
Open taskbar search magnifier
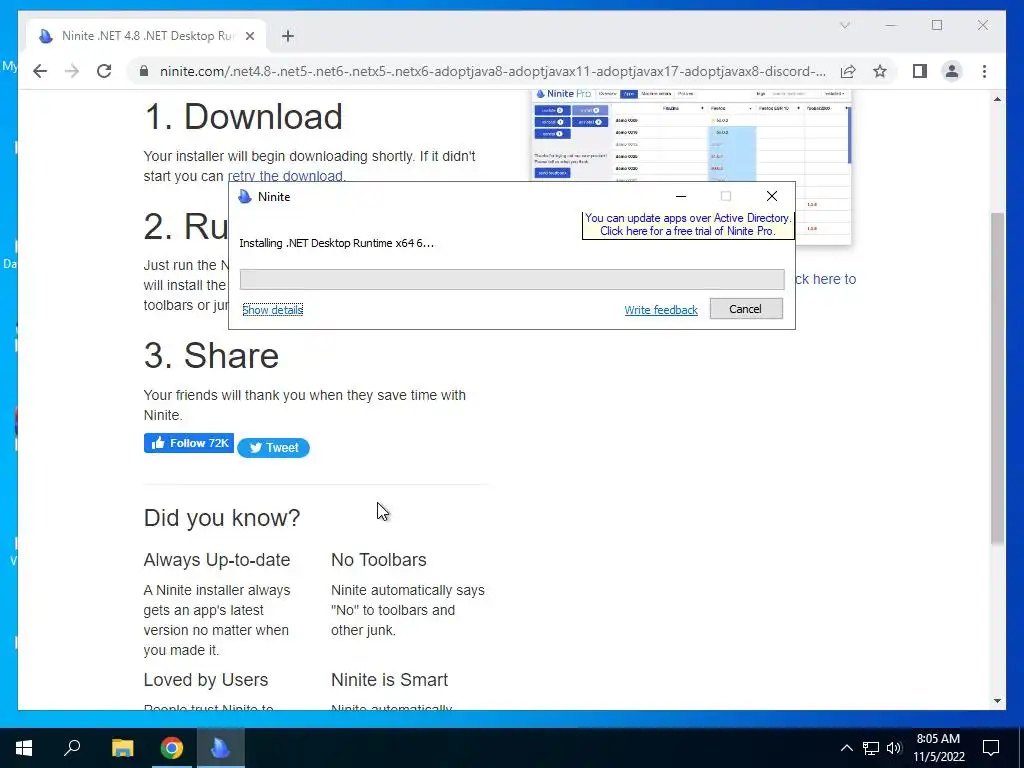tap(72, 748)
